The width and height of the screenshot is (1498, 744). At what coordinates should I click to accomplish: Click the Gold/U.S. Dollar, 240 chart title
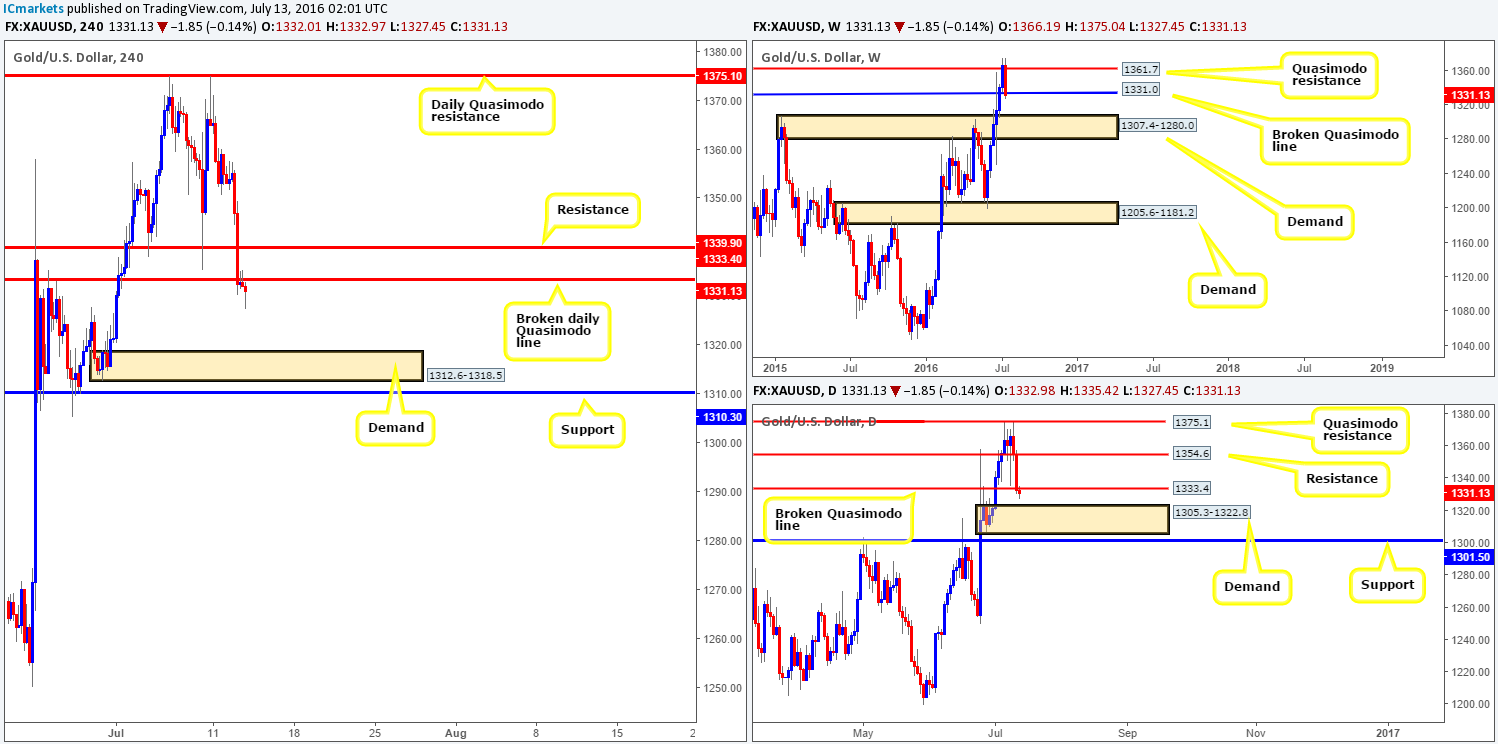click(78, 58)
